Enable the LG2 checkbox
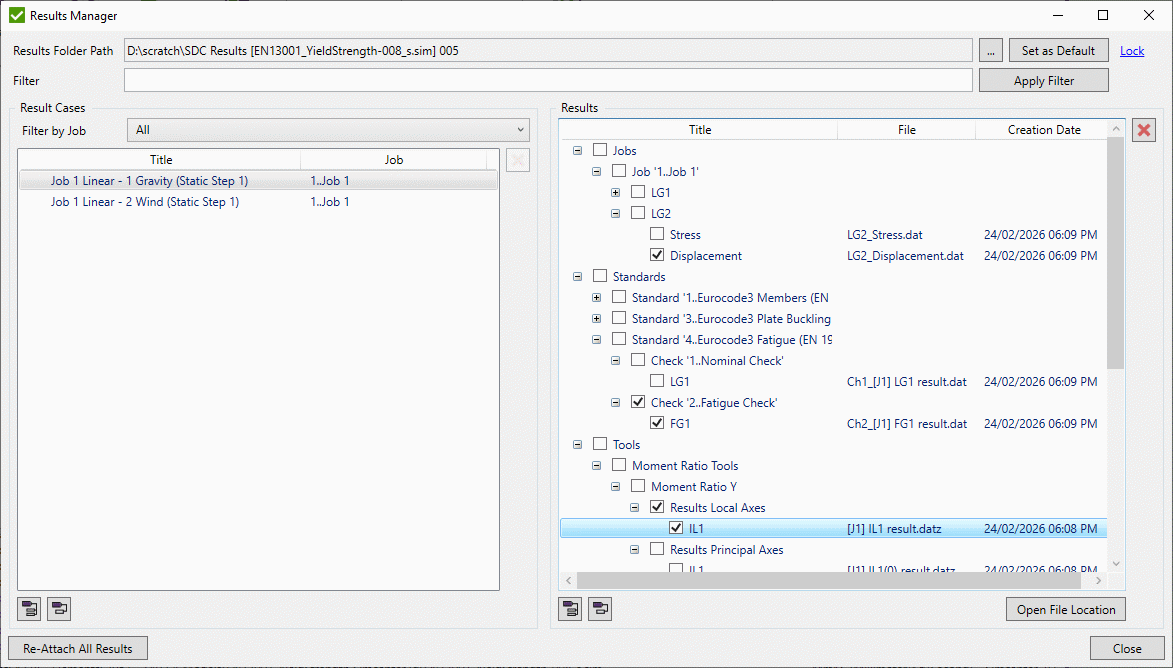This screenshot has height=668, width=1173. click(638, 213)
